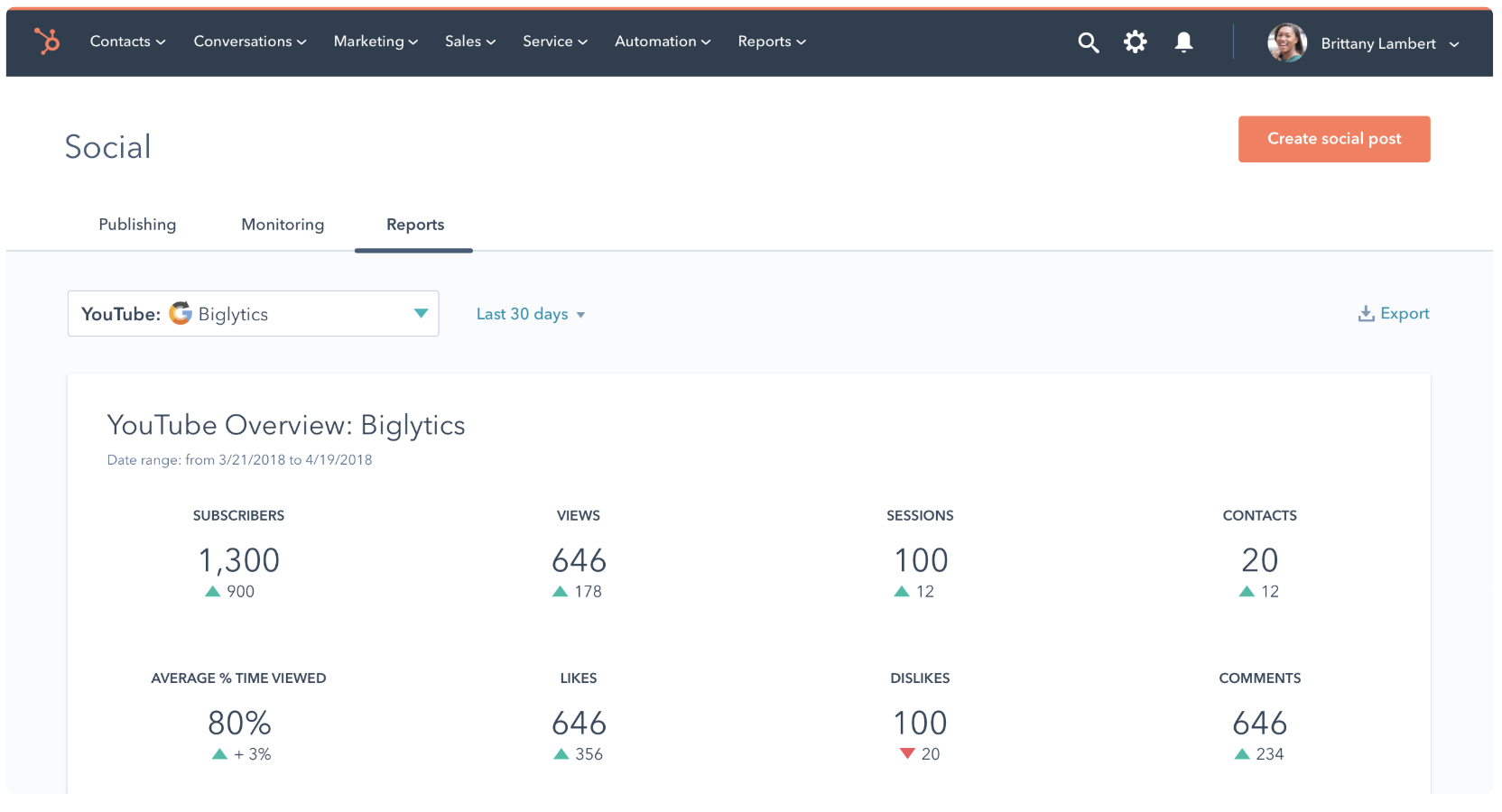Screen dimensions: 1502x812
Task: Click the Export download icon
Action: coord(1366,314)
